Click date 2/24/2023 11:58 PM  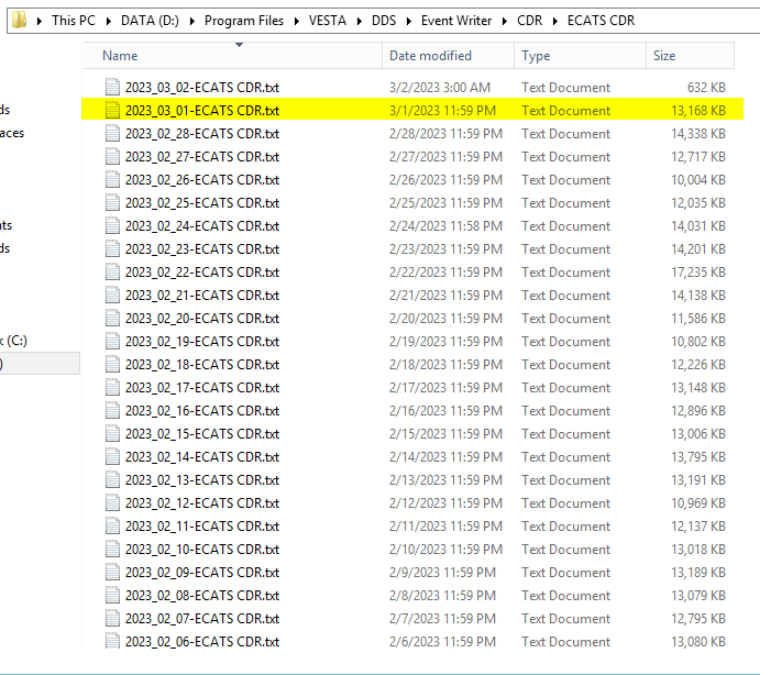point(446,226)
